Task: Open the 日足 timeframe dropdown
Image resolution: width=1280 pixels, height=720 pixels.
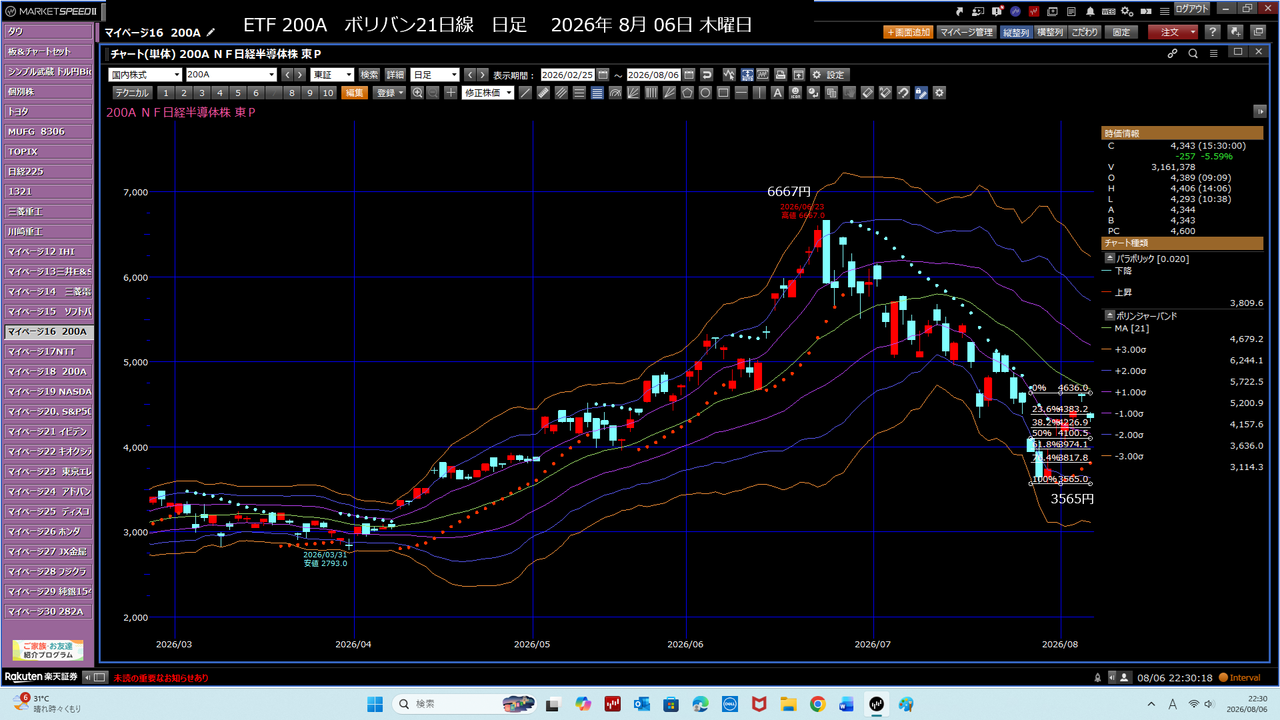Action: [x=436, y=75]
